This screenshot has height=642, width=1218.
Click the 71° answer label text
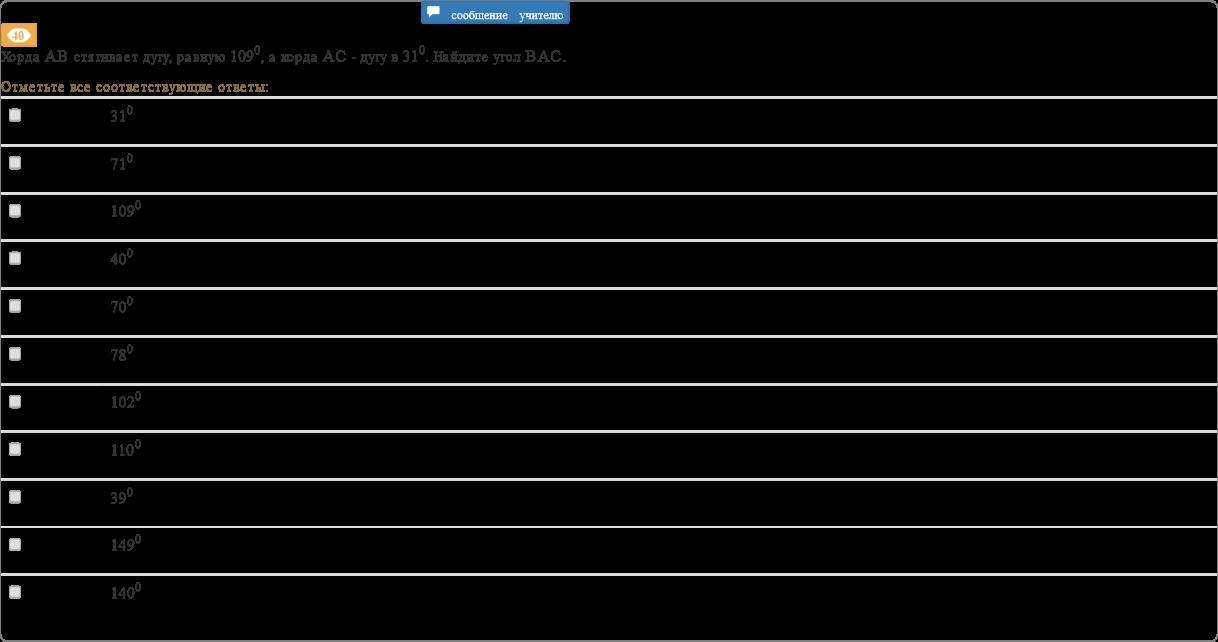pyautogui.click(x=121, y=163)
